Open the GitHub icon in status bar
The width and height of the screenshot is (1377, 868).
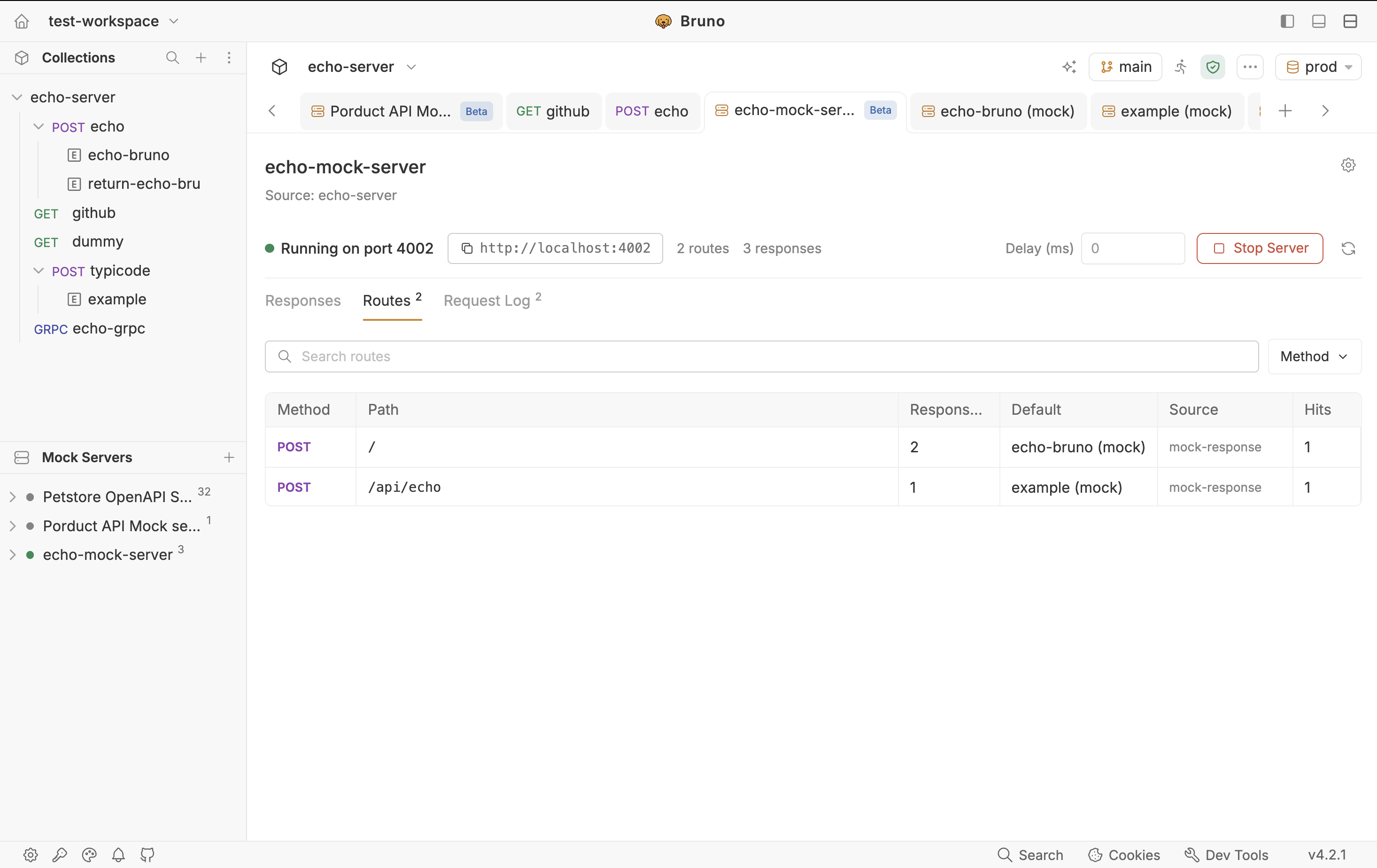tap(147, 854)
